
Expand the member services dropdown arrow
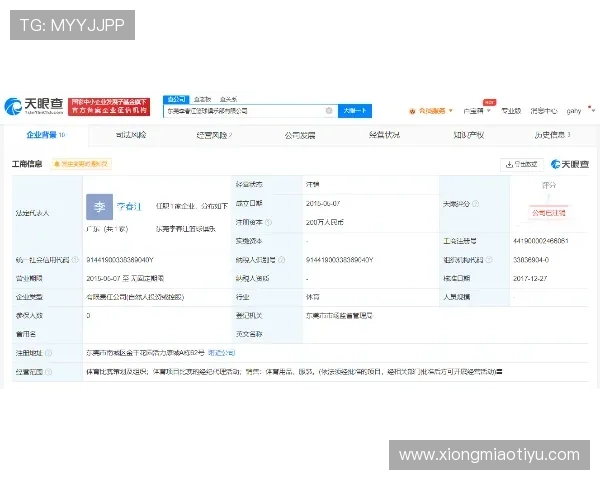pos(451,111)
